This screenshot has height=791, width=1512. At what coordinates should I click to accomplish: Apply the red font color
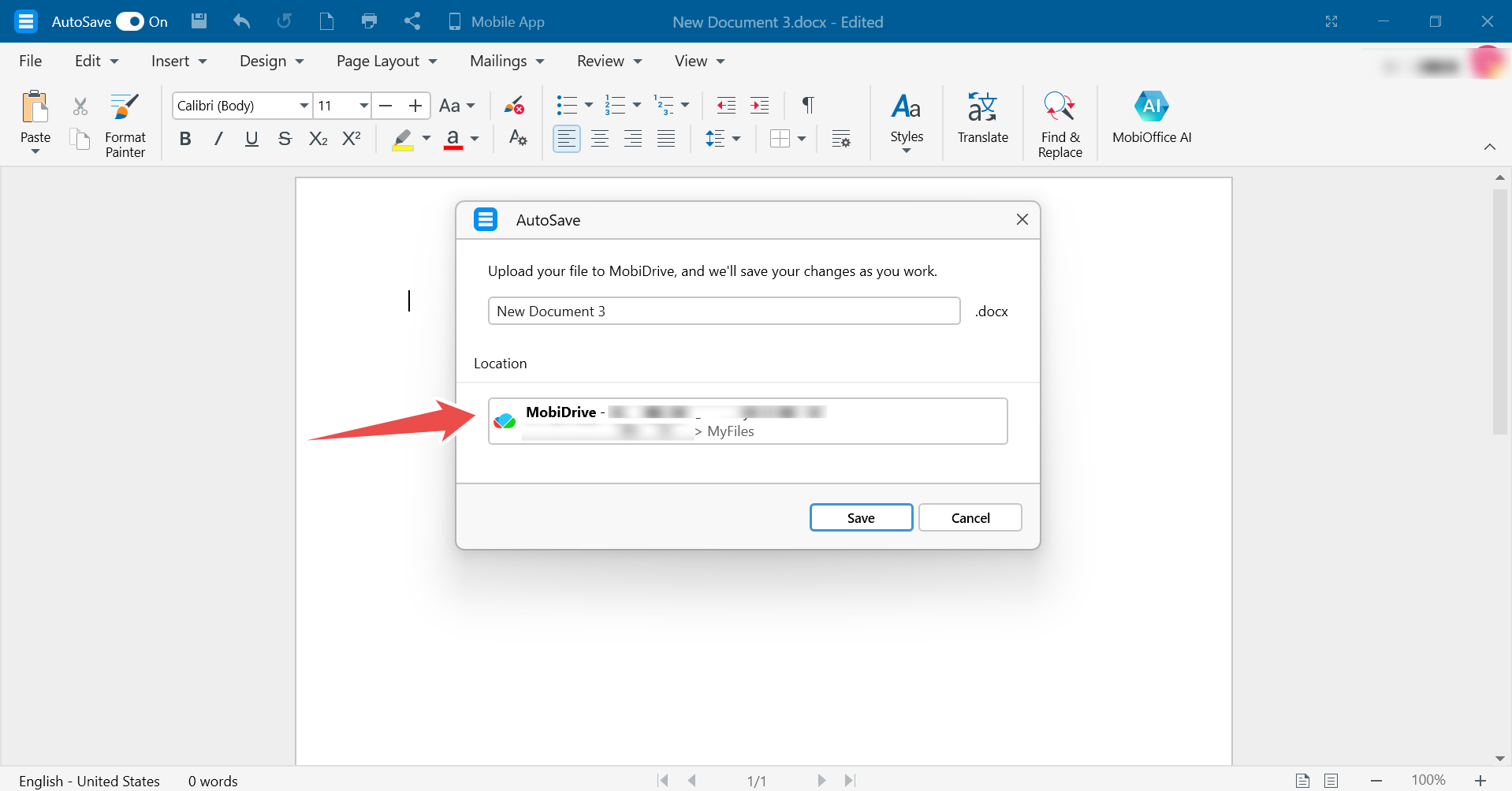pyautogui.click(x=453, y=139)
